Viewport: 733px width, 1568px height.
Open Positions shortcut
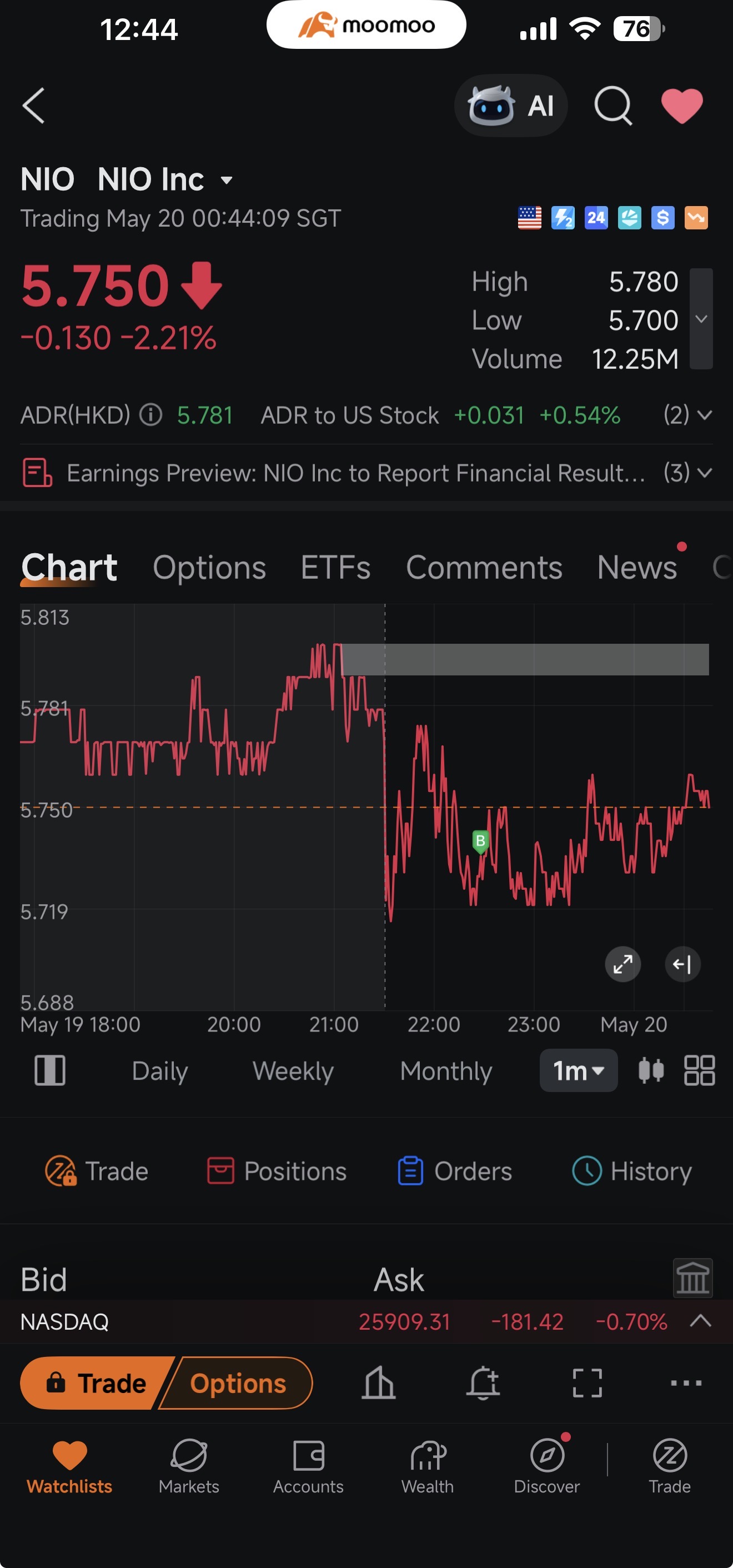pos(277,1170)
